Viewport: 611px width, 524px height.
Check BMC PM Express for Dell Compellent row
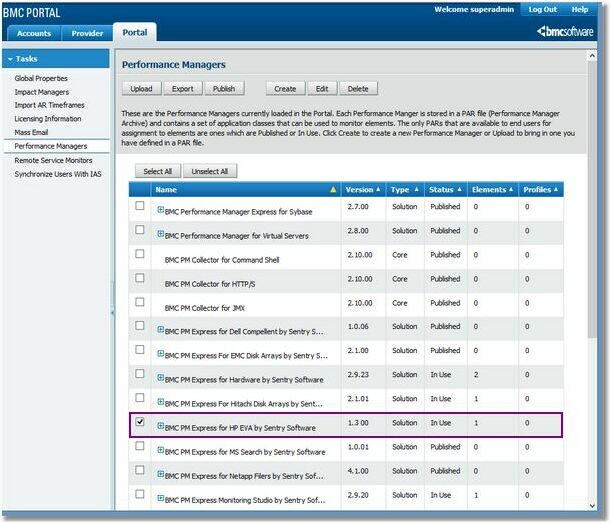point(140,326)
